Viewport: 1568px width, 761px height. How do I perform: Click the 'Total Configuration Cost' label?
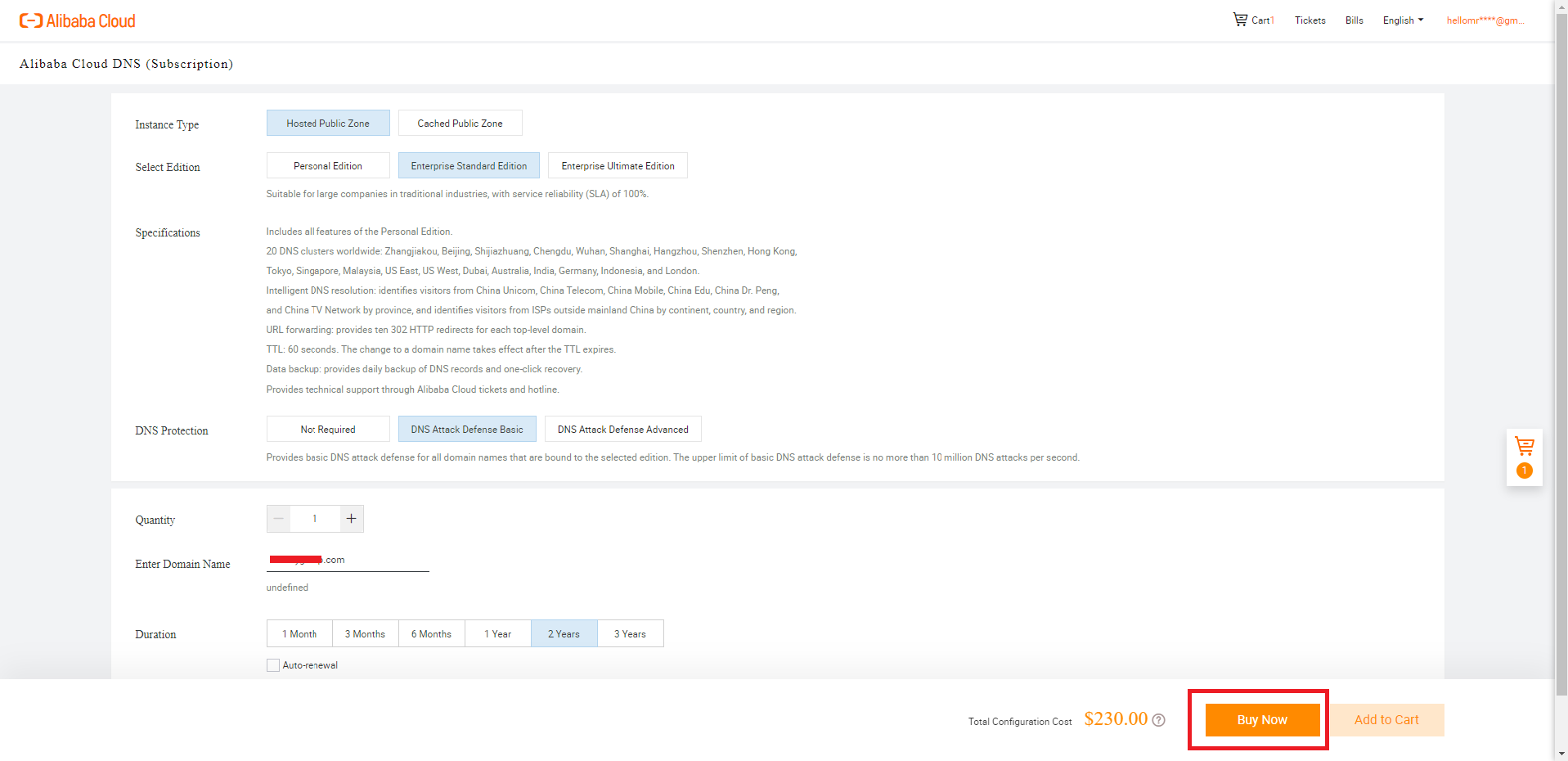[1020, 722]
